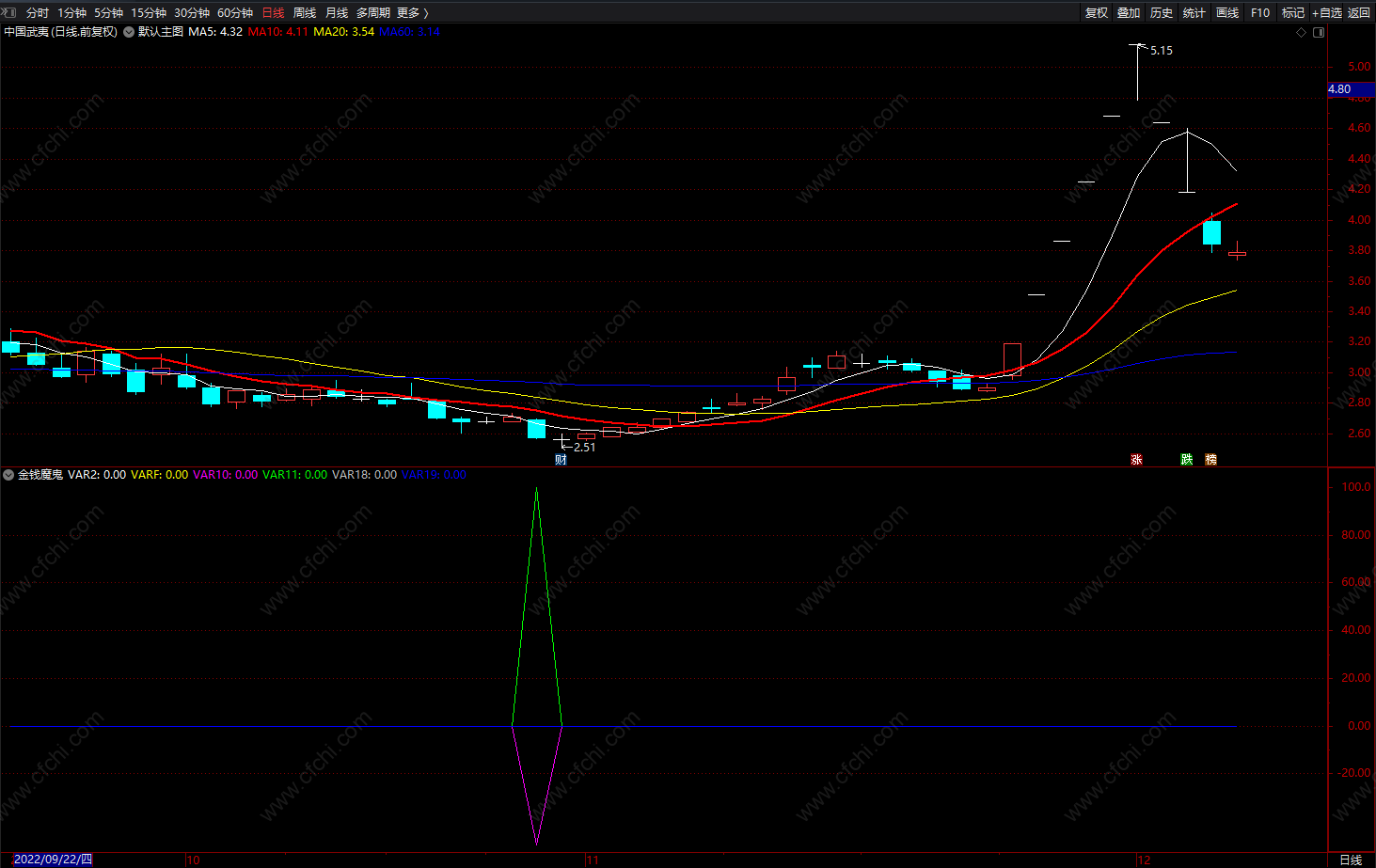The image size is (1376, 868).
Task: Click 返回 to go back
Action: (1359, 13)
